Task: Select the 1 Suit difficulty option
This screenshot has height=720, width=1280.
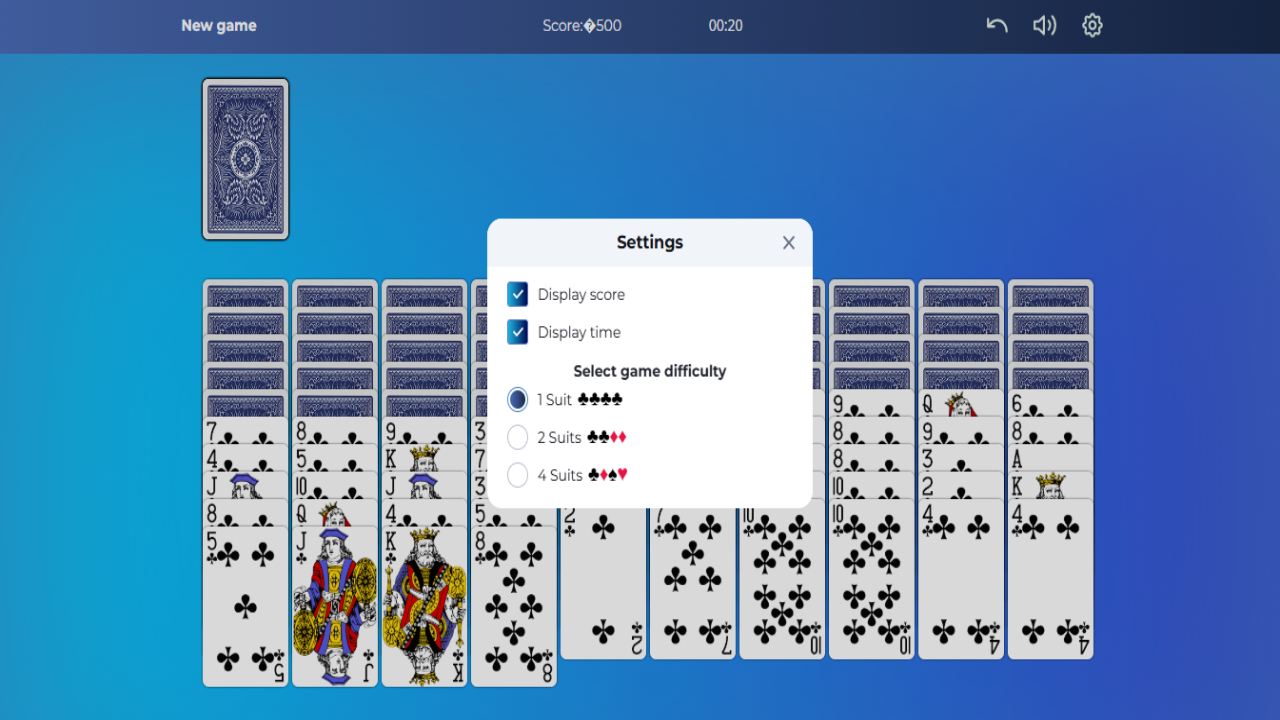Action: click(517, 399)
